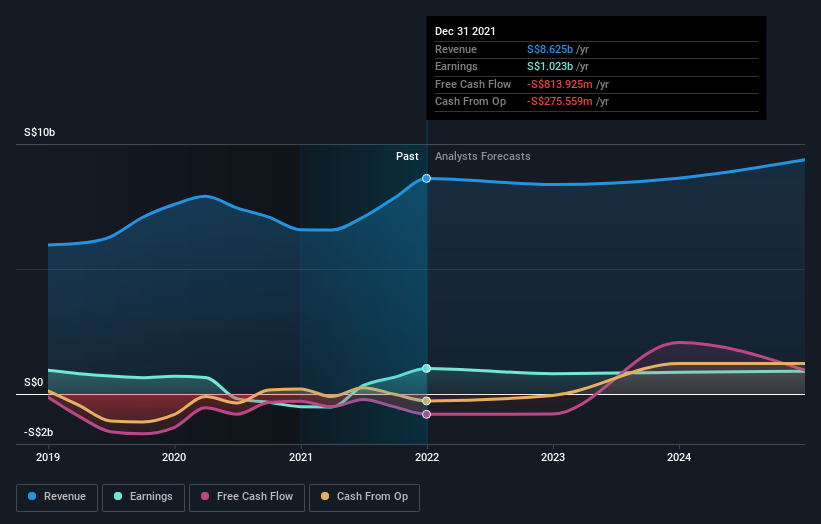This screenshot has width=821, height=524.
Task: Click the blue dot in Revenue legend
Action: [33, 496]
